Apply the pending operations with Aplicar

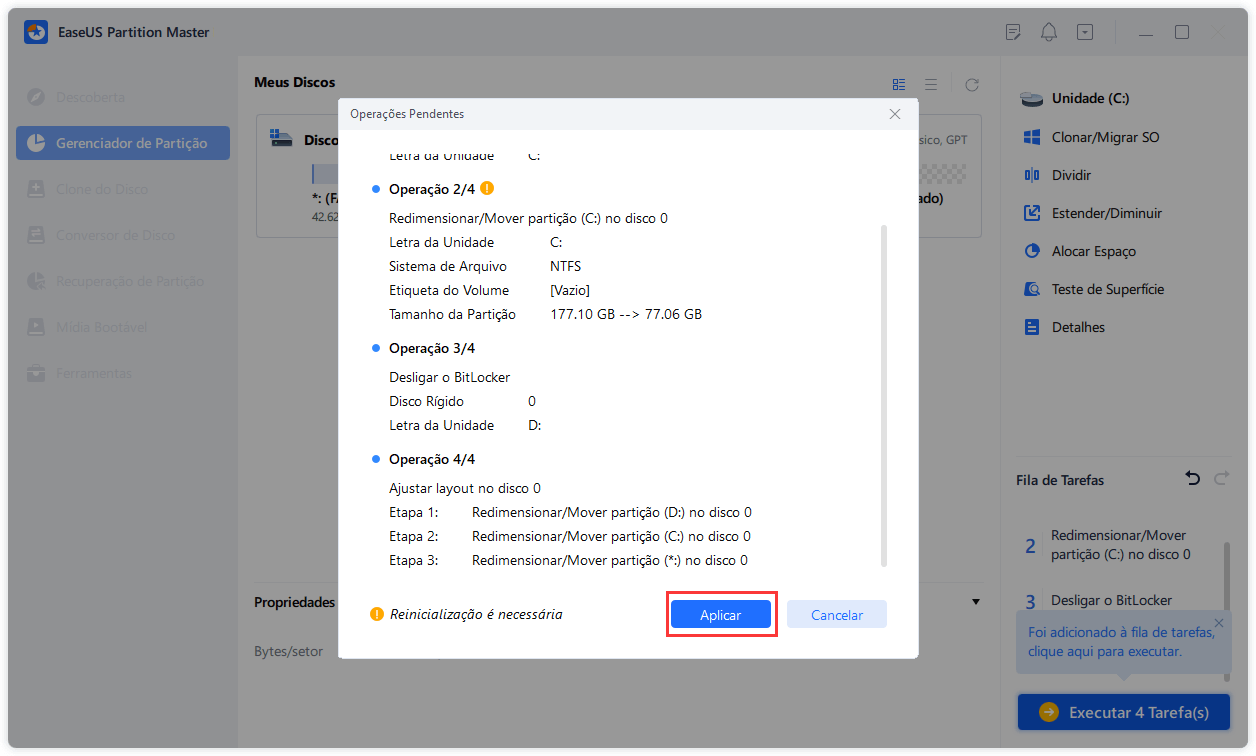coord(720,615)
